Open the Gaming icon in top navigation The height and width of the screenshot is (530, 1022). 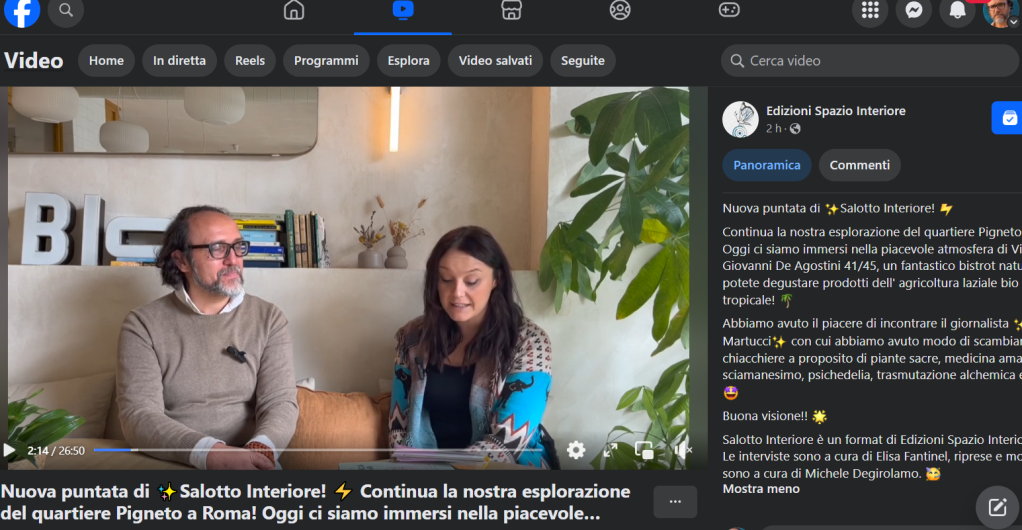pyautogui.click(x=729, y=11)
